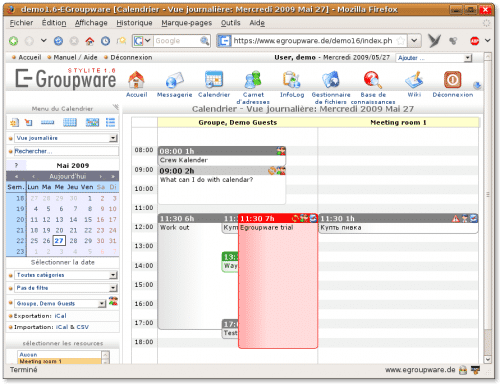Image resolution: width=500 pixels, height=384 pixels.
Task: Switch to list view icon
Action: coord(110,123)
